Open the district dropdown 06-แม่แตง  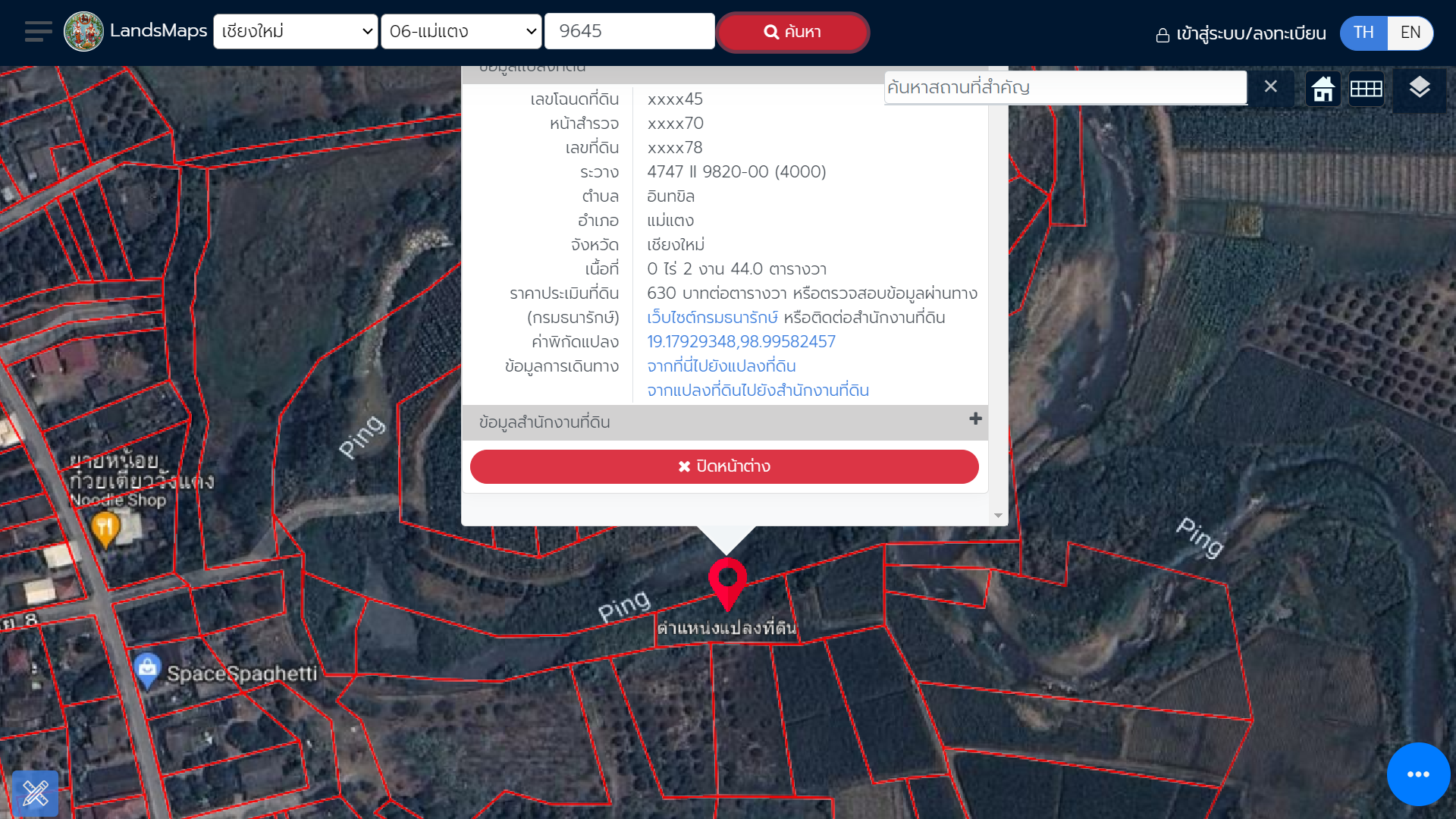[461, 32]
